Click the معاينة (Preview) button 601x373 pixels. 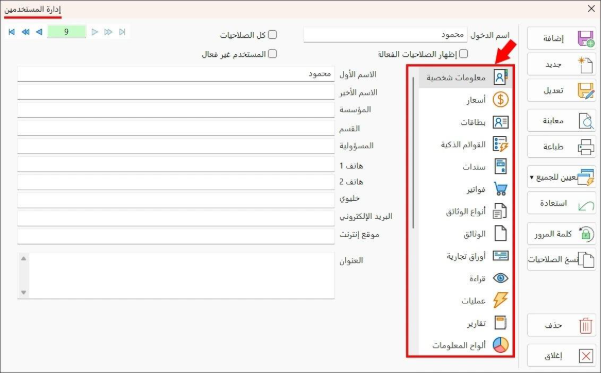click(561, 121)
